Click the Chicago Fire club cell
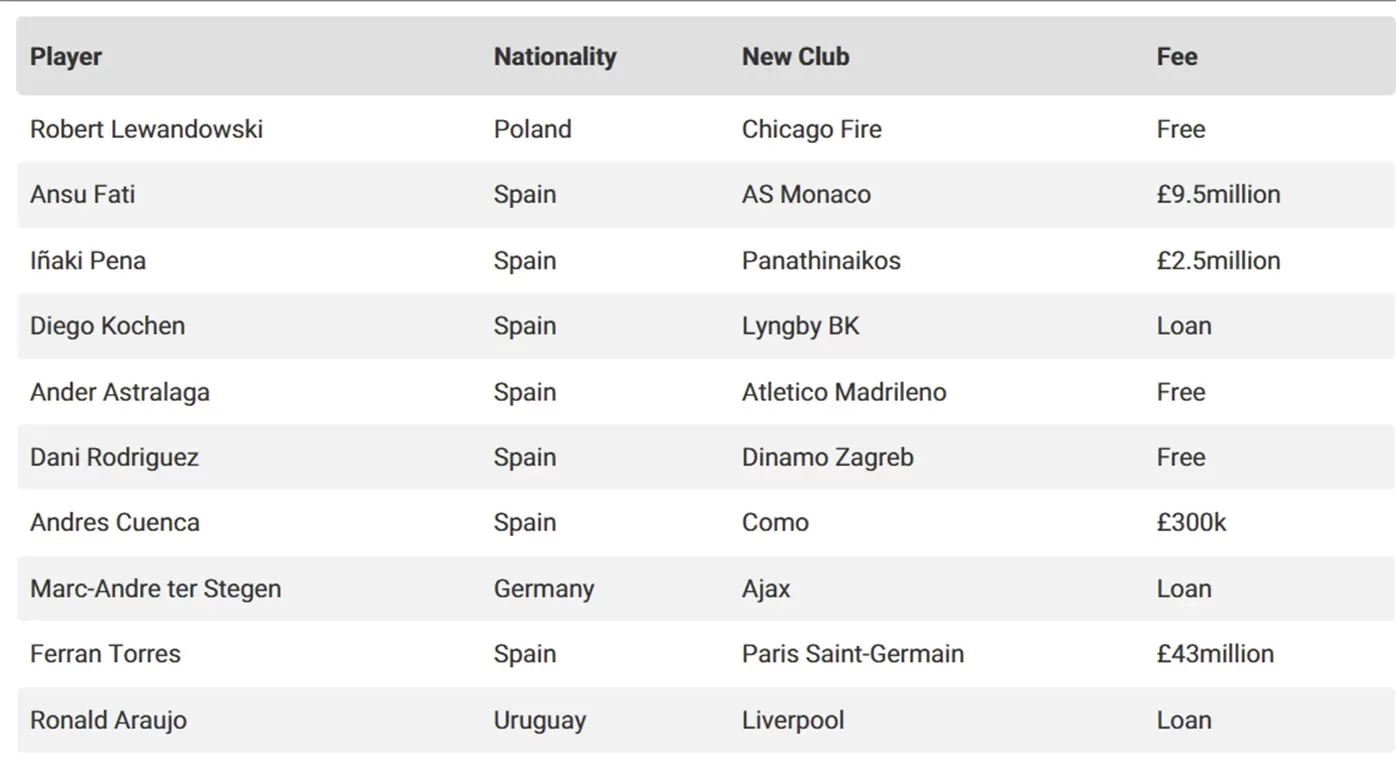The height and width of the screenshot is (770, 1396). [x=812, y=129]
